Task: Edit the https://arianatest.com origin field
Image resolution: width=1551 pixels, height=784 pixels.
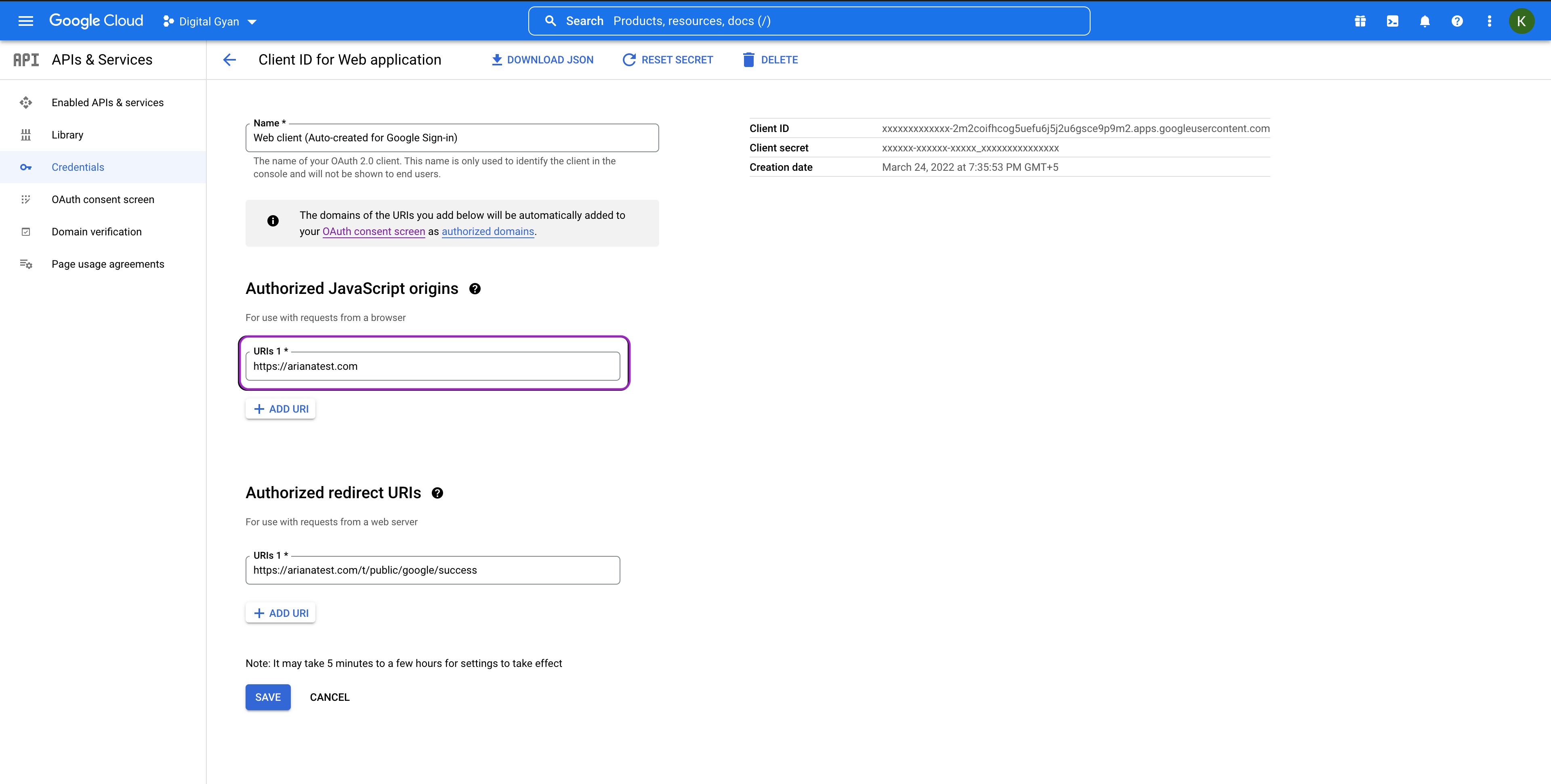Action: (x=432, y=366)
